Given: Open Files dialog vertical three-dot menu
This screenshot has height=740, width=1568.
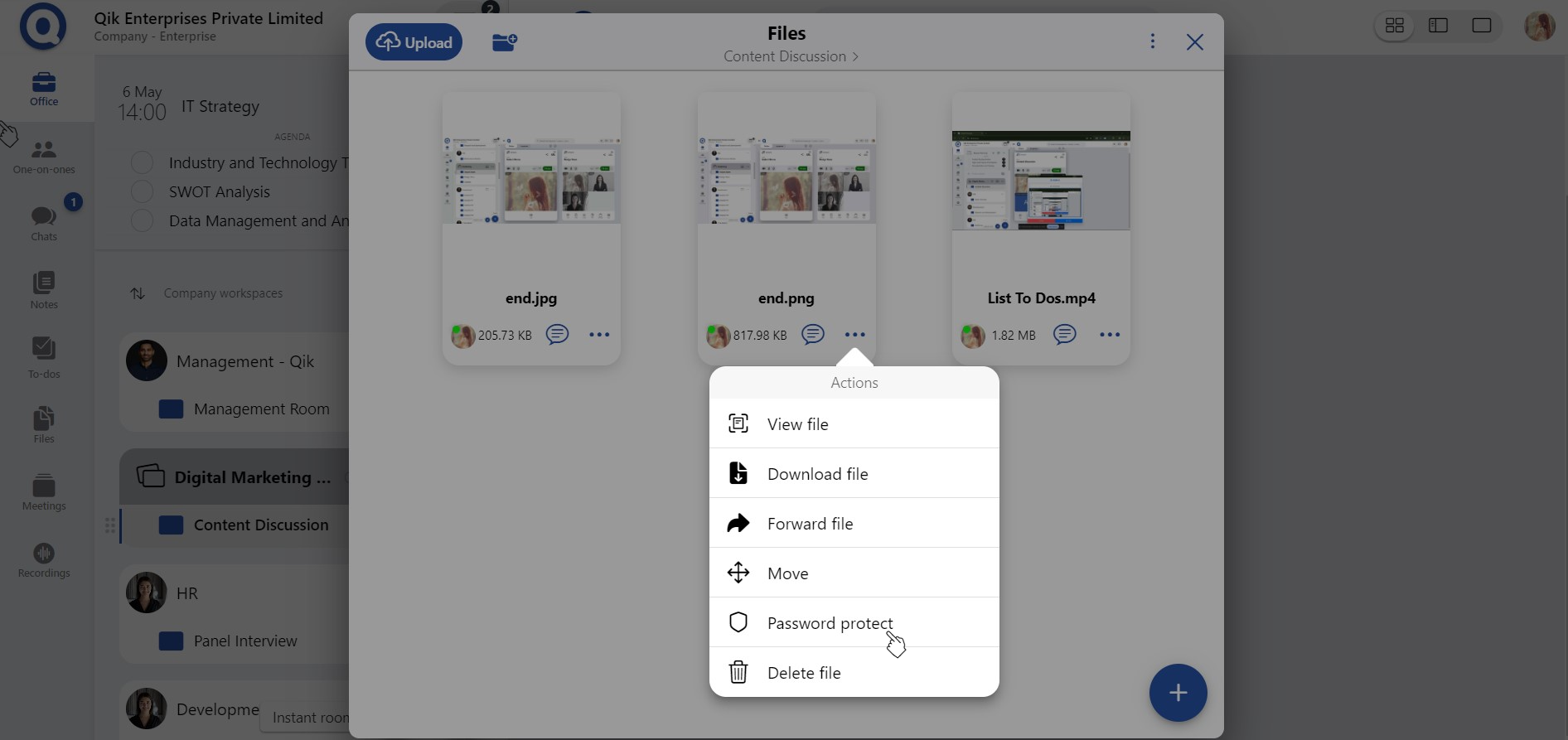Looking at the screenshot, I should click(x=1152, y=41).
